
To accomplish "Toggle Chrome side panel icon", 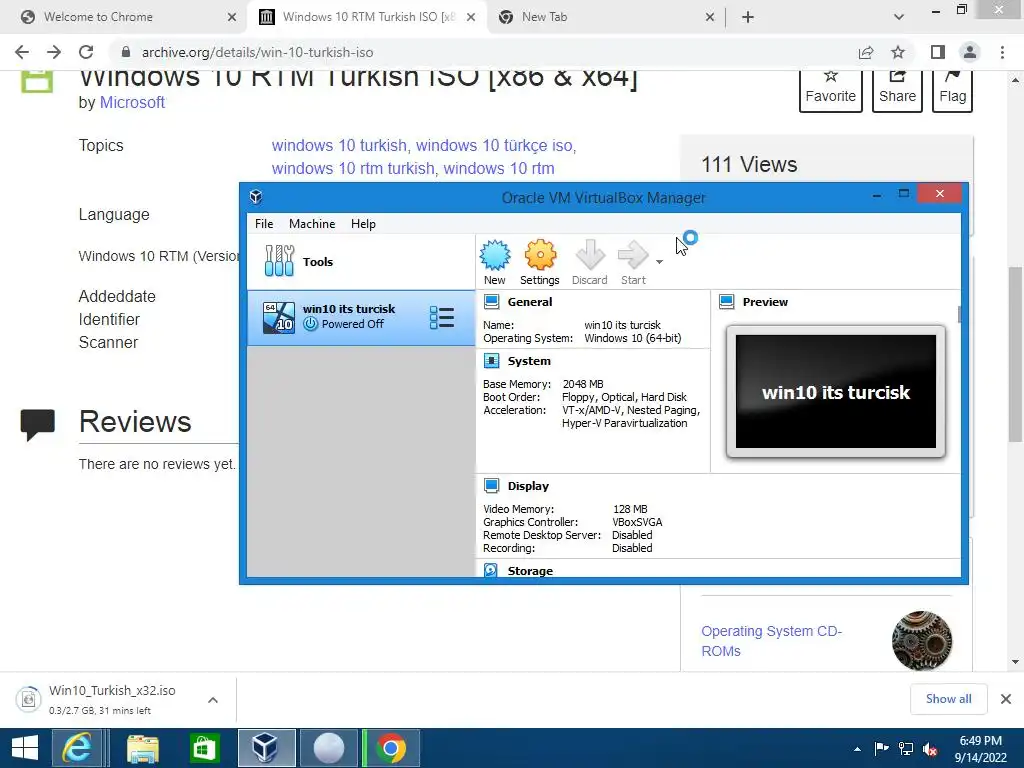I will [x=938, y=52].
